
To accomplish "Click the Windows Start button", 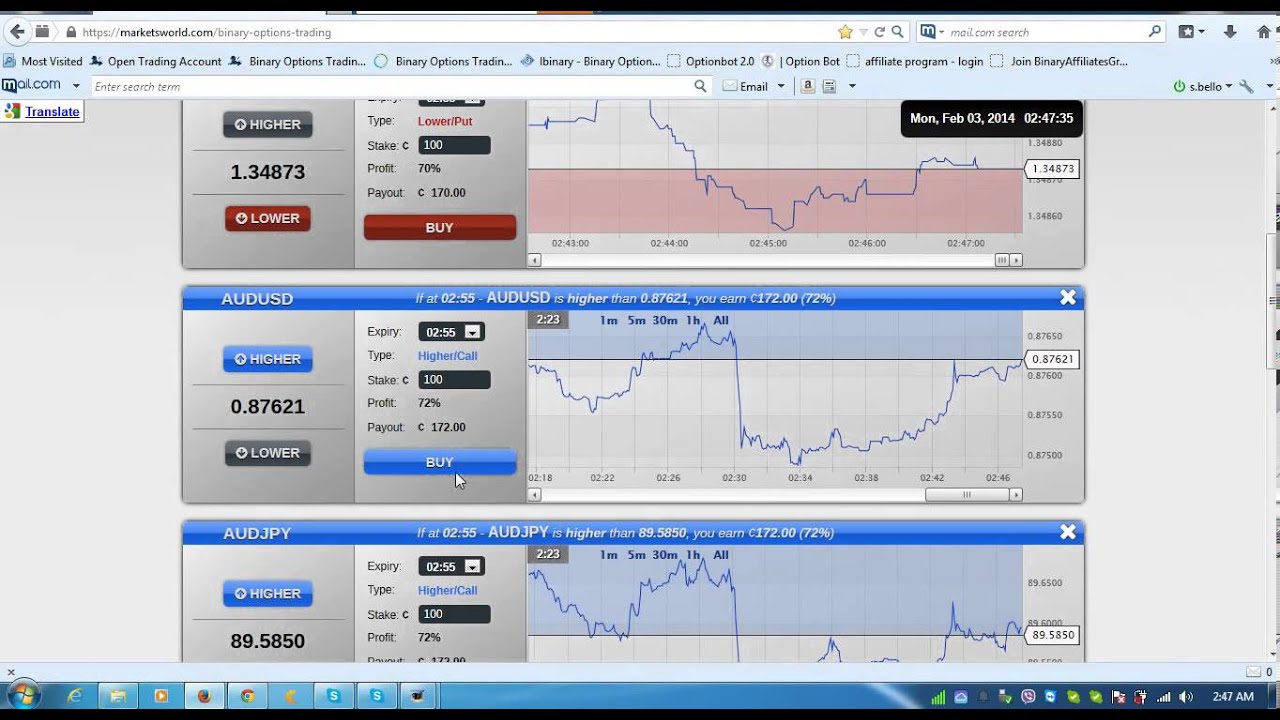I will [24, 696].
